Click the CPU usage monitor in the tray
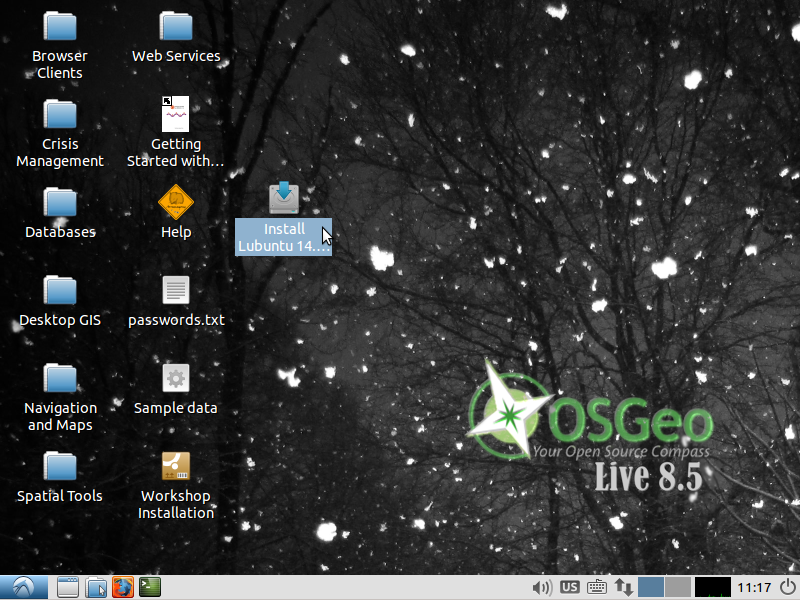The height and width of the screenshot is (600, 800). [x=713, y=587]
